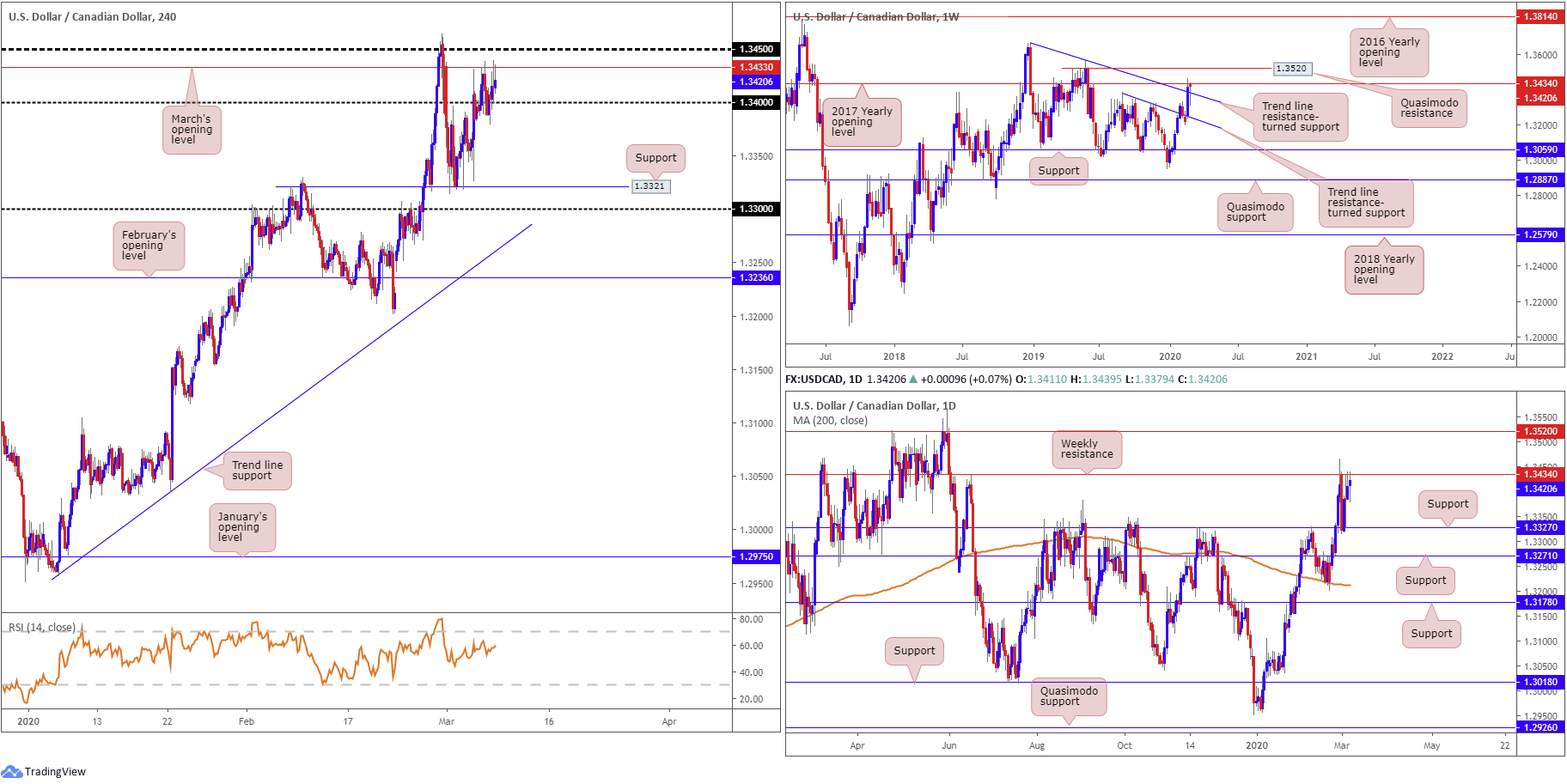1567x784 pixels.
Task: Click Support callout near 1.33270
Action: (x=1448, y=504)
